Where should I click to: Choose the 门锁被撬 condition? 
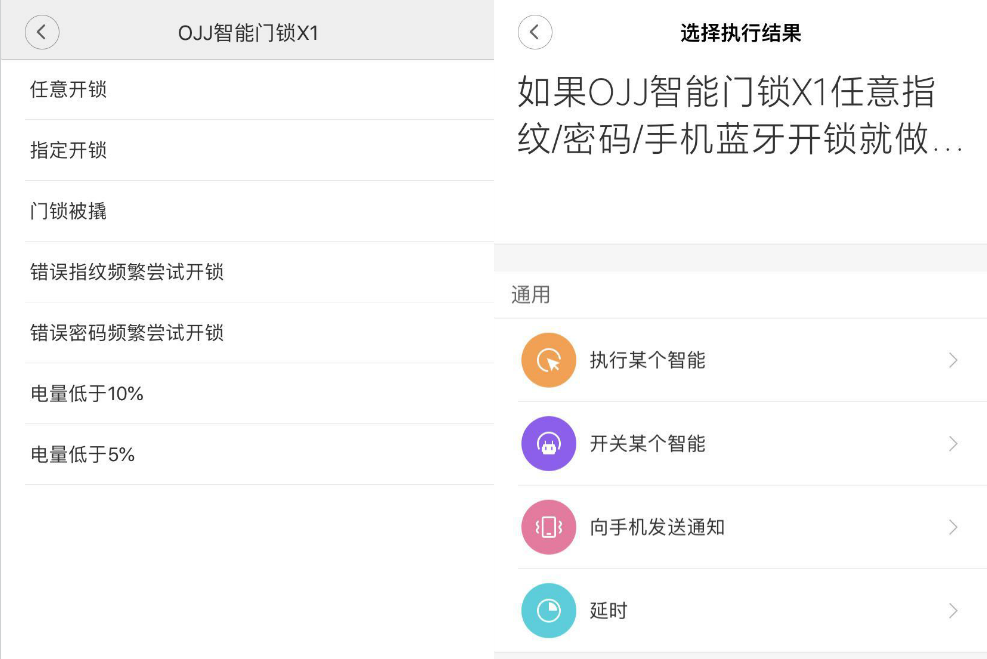[x=68, y=211]
